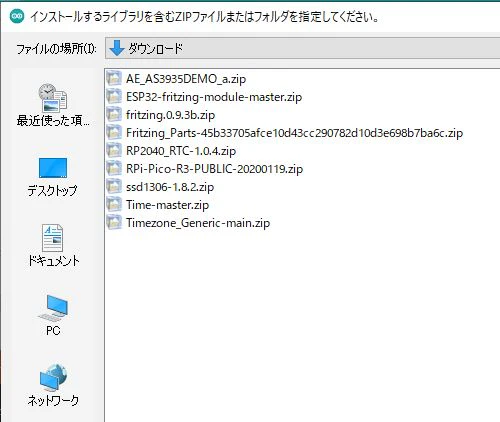Image resolution: width=500 pixels, height=422 pixels.
Task: Click zip icon of Time-master.zip
Action: [x=114, y=205]
